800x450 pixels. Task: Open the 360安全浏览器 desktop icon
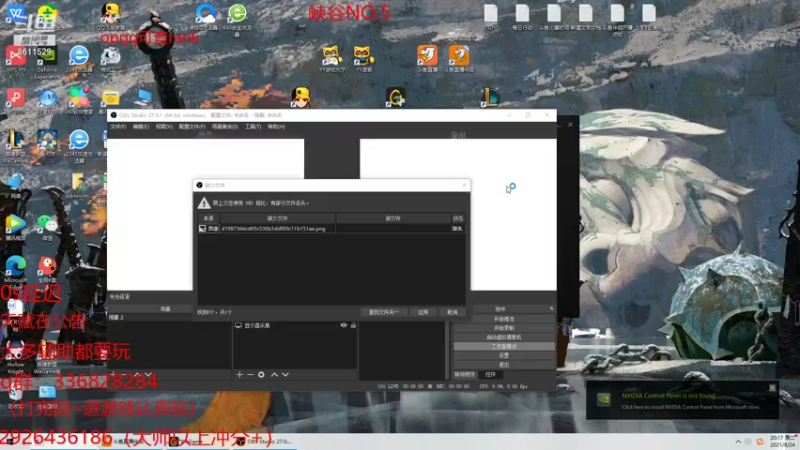click(x=237, y=20)
